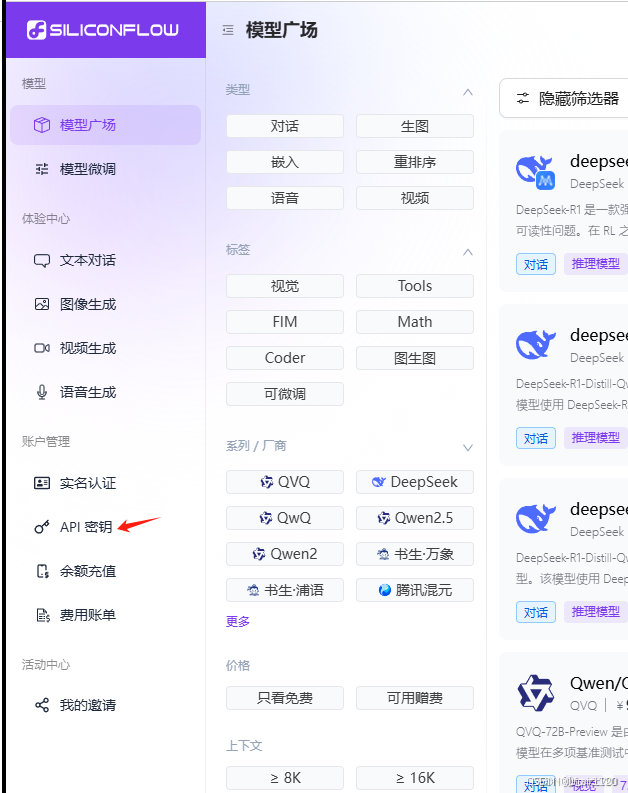Filter by 书生·万象 series
Viewport: 628px width, 793px height.
tap(415, 553)
